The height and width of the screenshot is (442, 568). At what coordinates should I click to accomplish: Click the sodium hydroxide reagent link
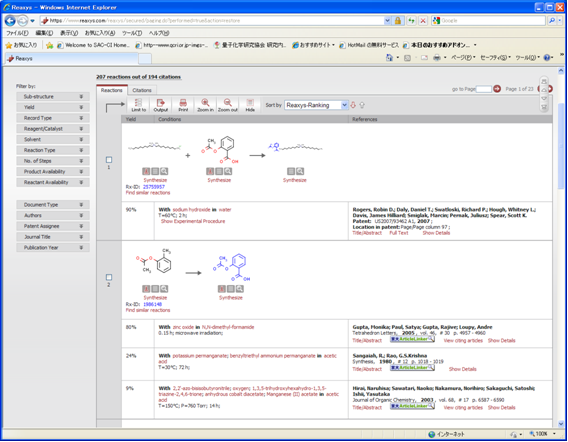(191, 210)
